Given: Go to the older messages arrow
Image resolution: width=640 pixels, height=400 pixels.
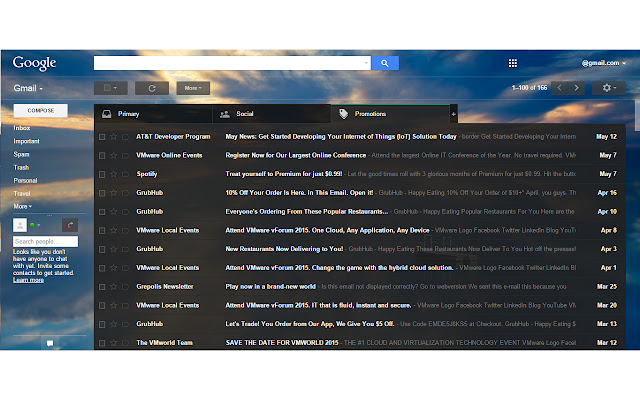Looking at the screenshot, I should click(576, 88).
